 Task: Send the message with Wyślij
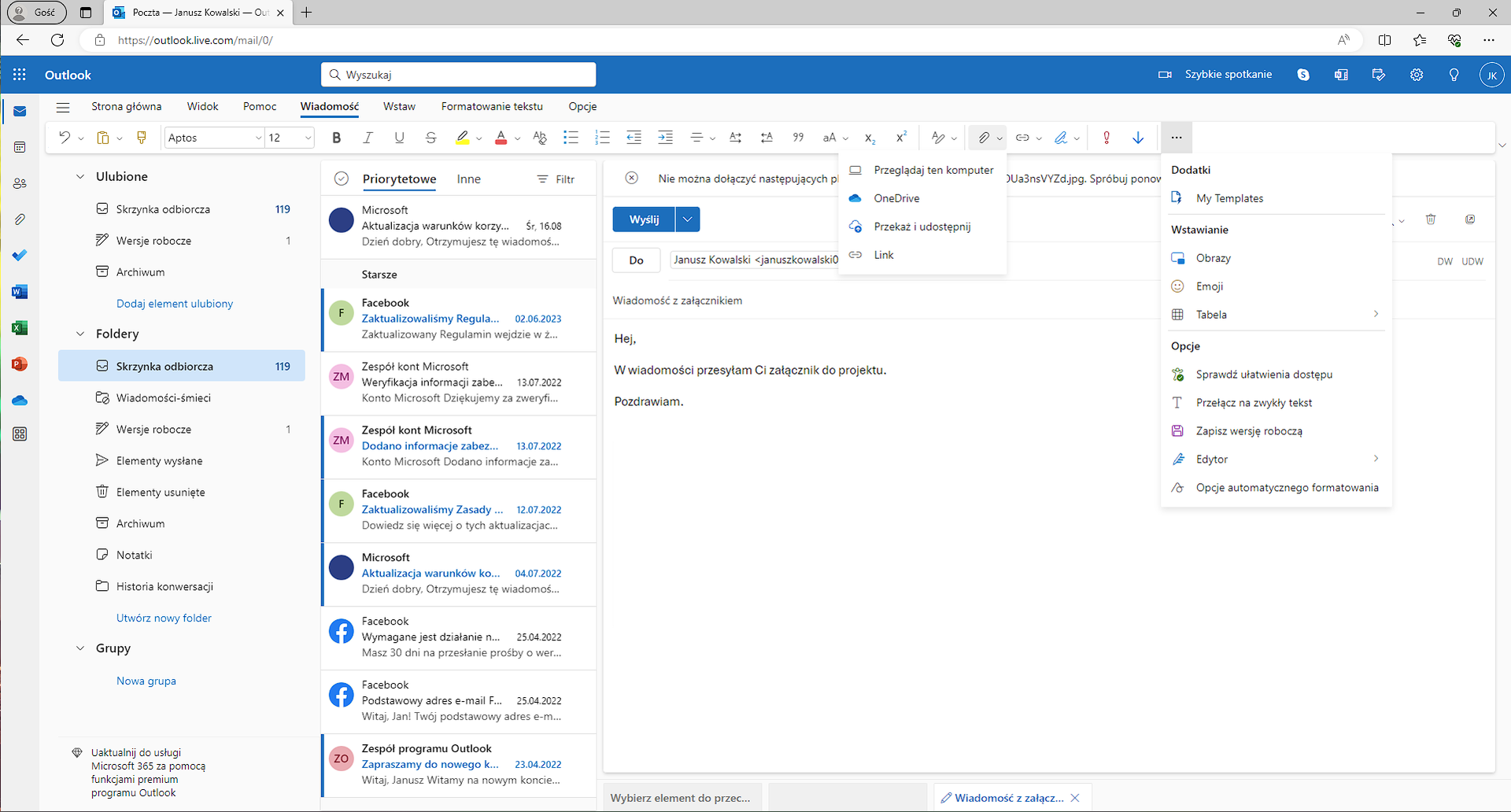point(644,220)
